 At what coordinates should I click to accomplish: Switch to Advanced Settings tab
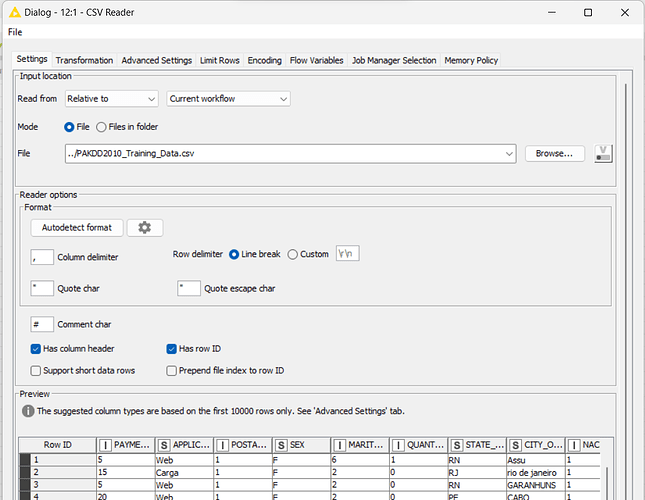pyautogui.click(x=157, y=60)
